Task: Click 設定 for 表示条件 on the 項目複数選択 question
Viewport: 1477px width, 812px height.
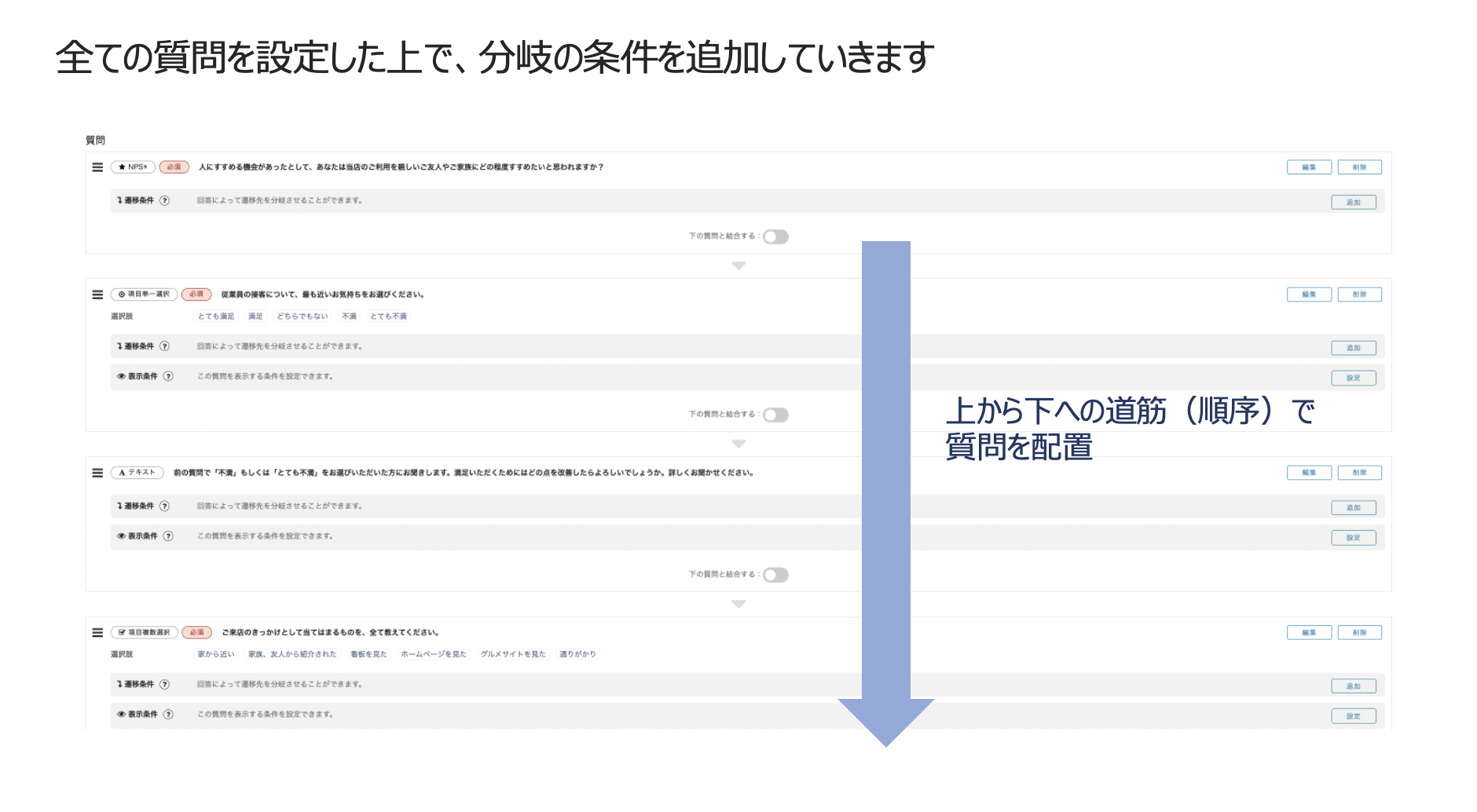Action: [x=1354, y=715]
